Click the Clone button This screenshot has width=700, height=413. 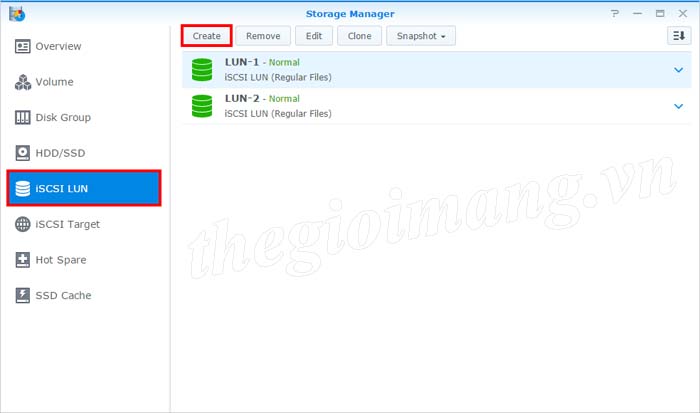coord(359,36)
